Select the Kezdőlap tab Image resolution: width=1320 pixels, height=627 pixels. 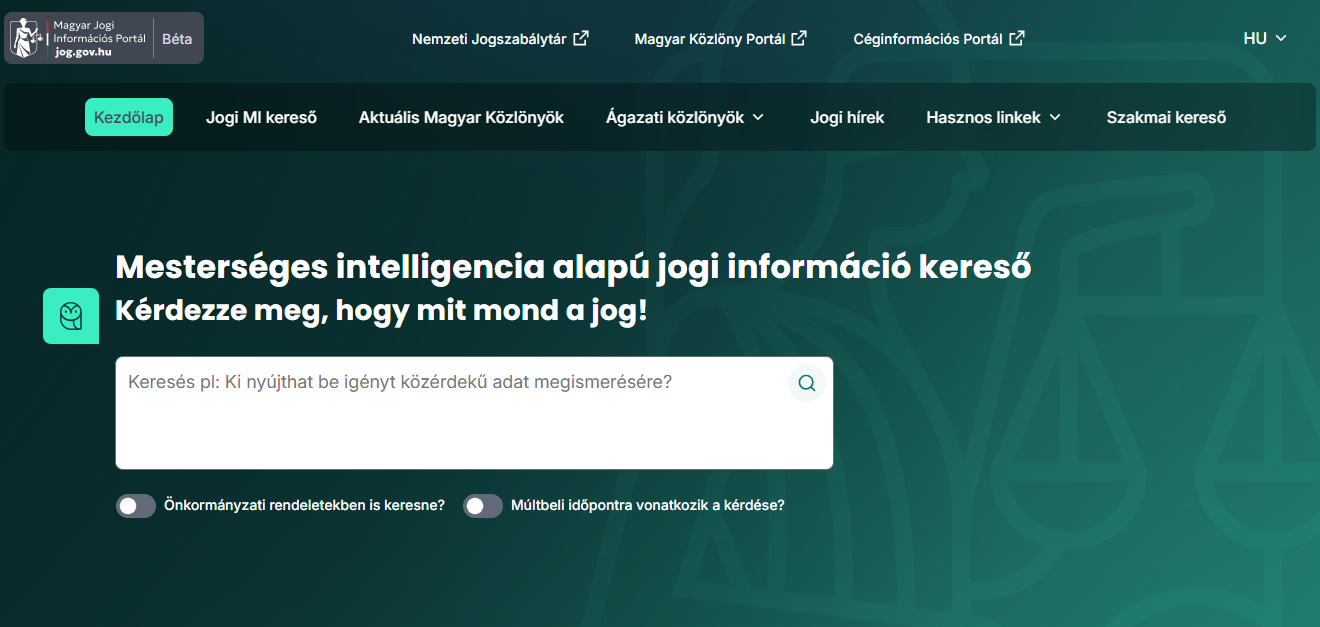[128, 117]
